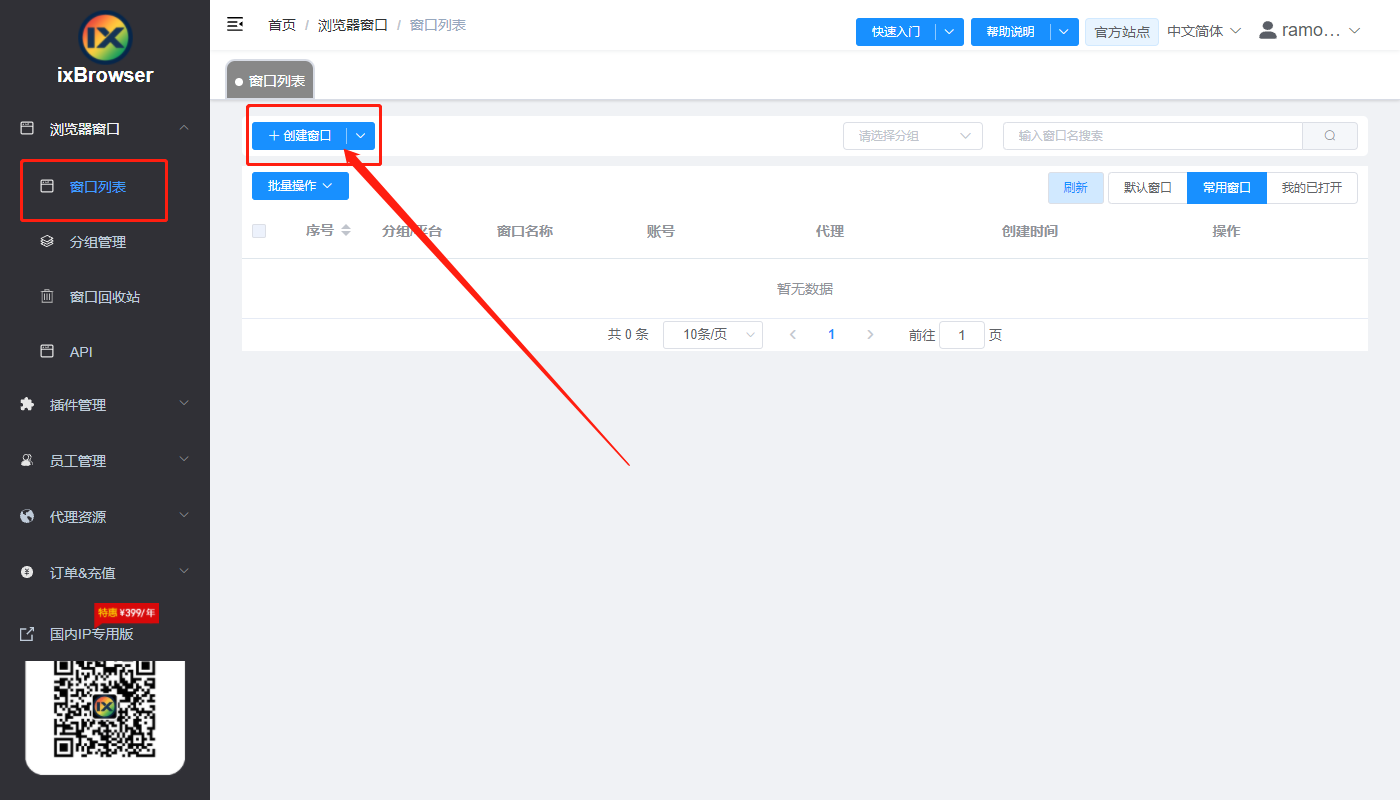Open the 请选择分组 group selector
Viewport: 1400px width, 800px height.
point(912,135)
